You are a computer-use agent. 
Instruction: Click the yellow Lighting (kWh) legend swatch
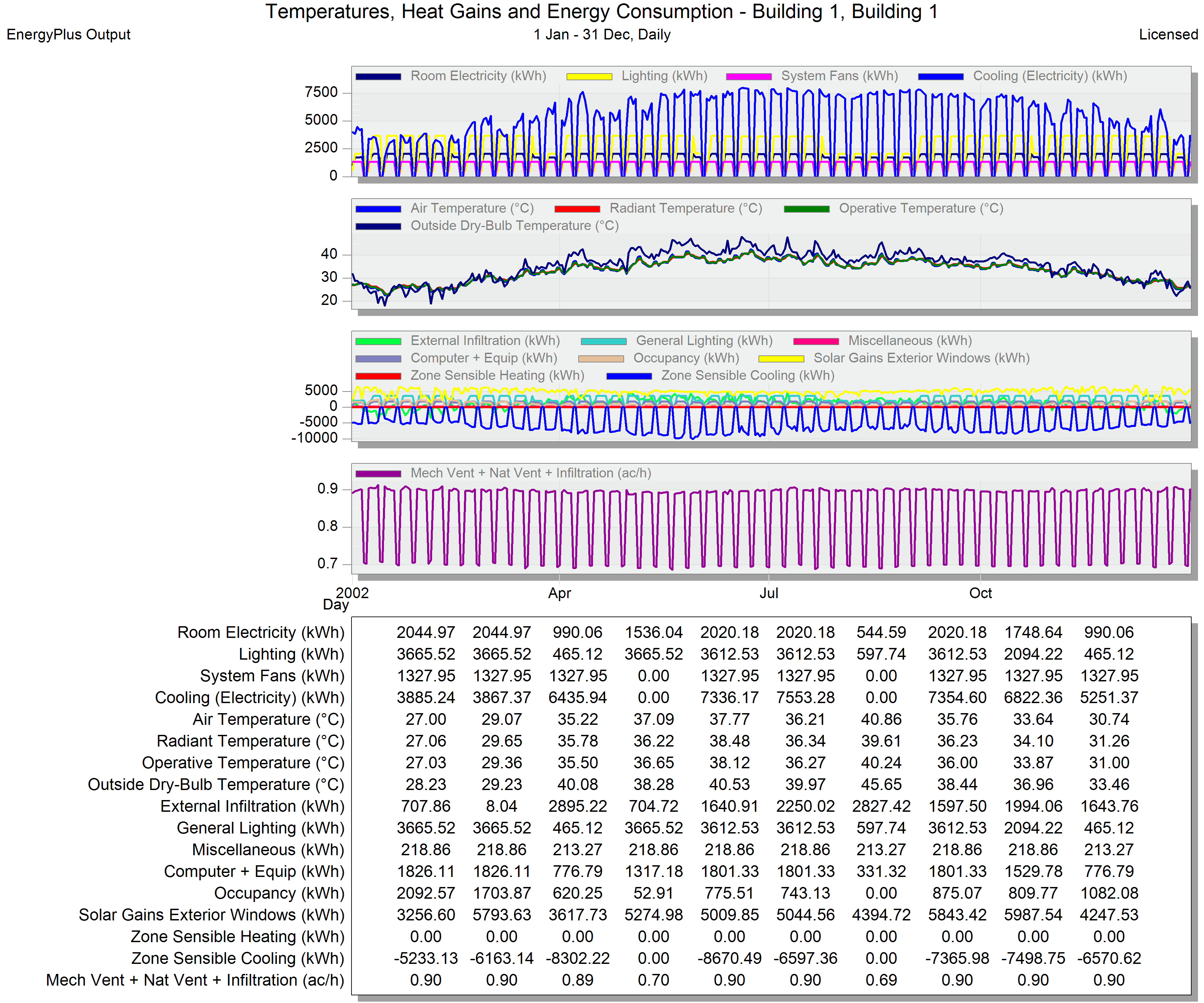(x=589, y=76)
